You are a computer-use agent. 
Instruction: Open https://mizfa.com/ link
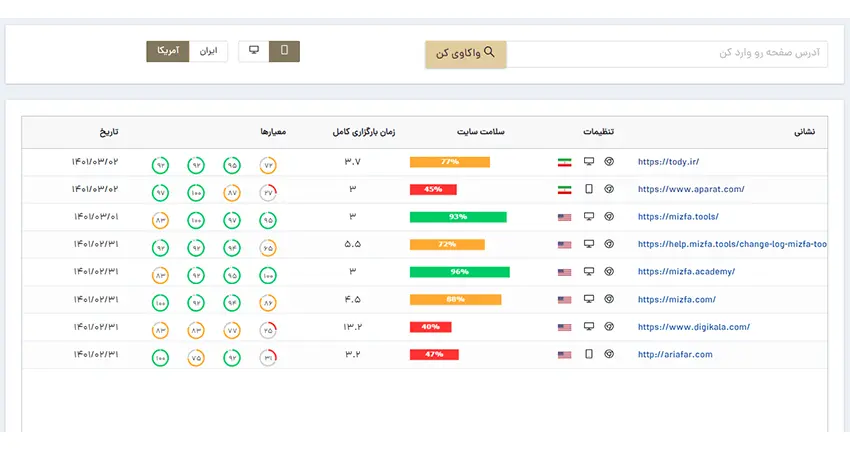[x=677, y=299]
